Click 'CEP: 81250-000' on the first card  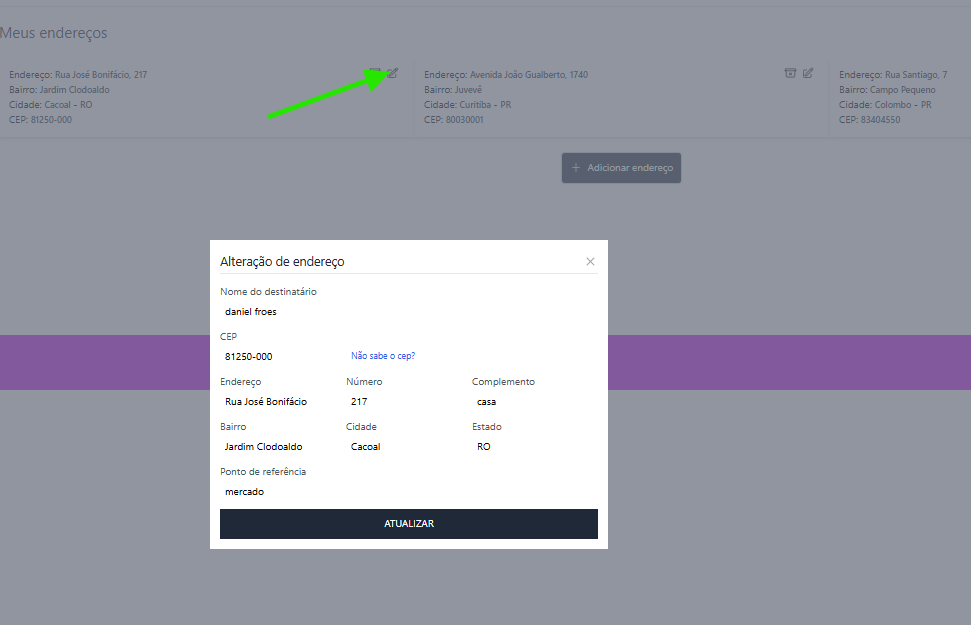point(40,120)
